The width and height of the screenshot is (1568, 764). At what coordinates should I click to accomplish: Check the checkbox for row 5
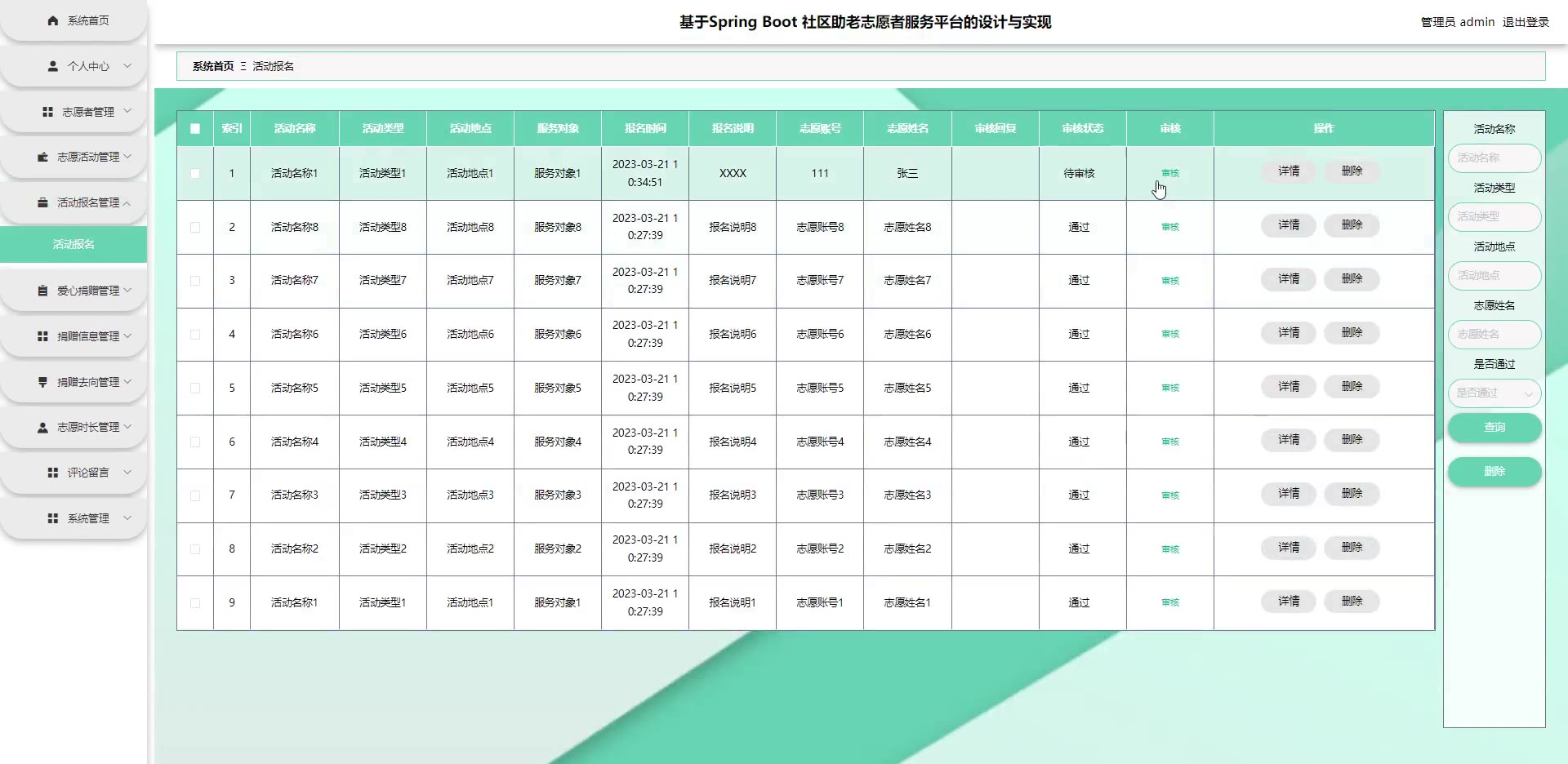pos(195,388)
